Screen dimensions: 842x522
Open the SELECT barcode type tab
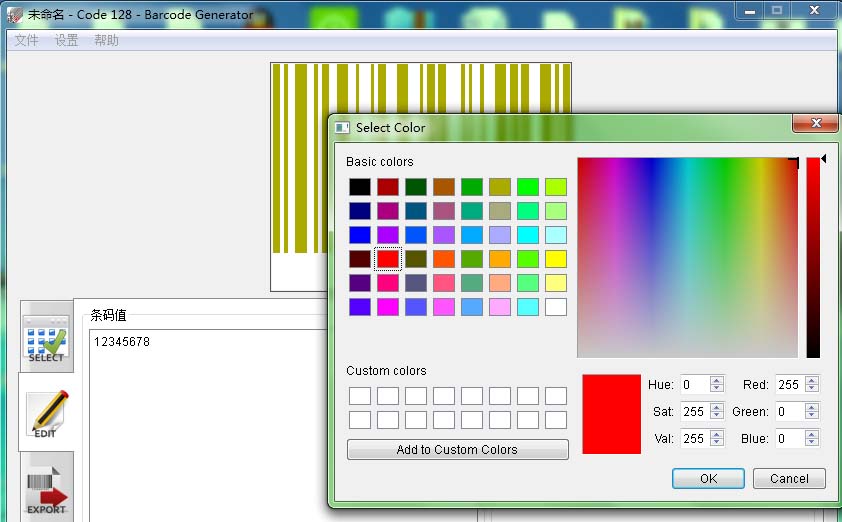point(46,337)
